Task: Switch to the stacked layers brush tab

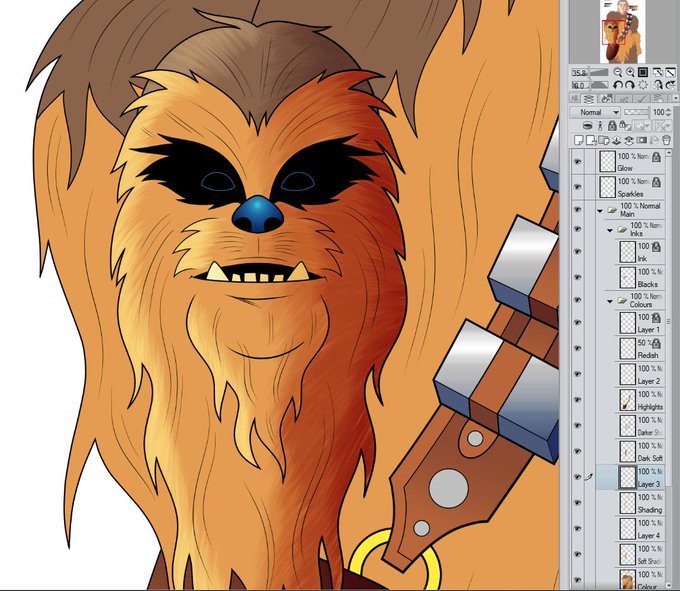Action: pyautogui.click(x=658, y=99)
